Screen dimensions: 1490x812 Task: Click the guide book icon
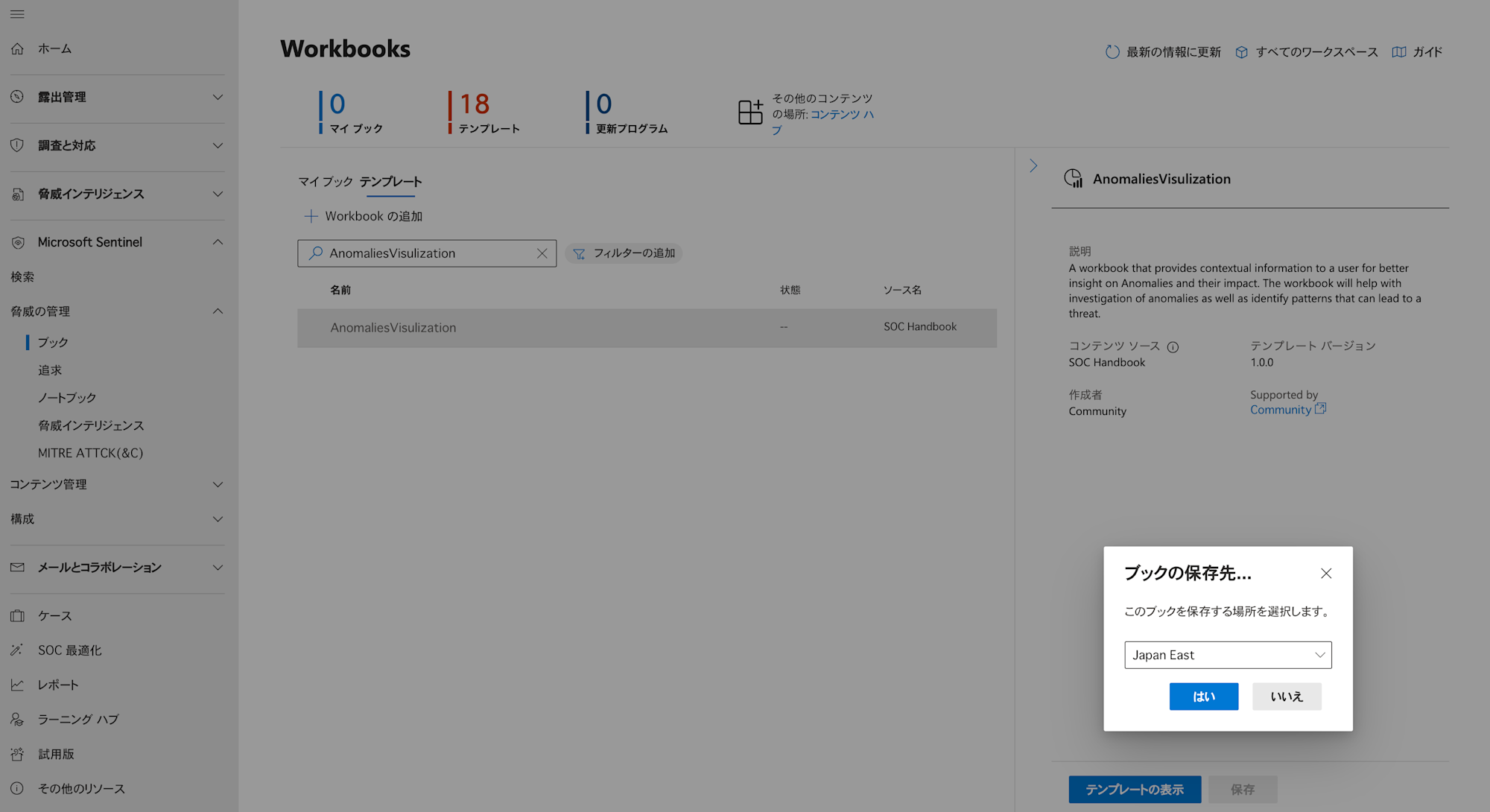[x=1399, y=52]
